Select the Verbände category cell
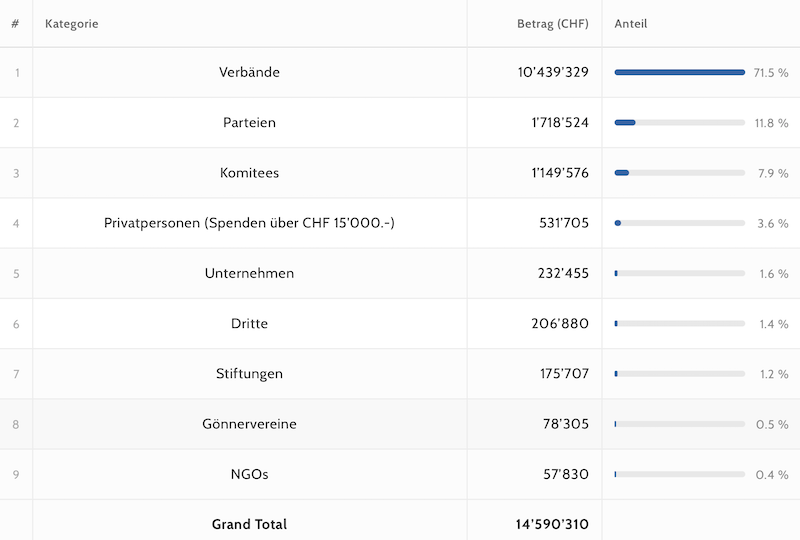 pos(249,72)
